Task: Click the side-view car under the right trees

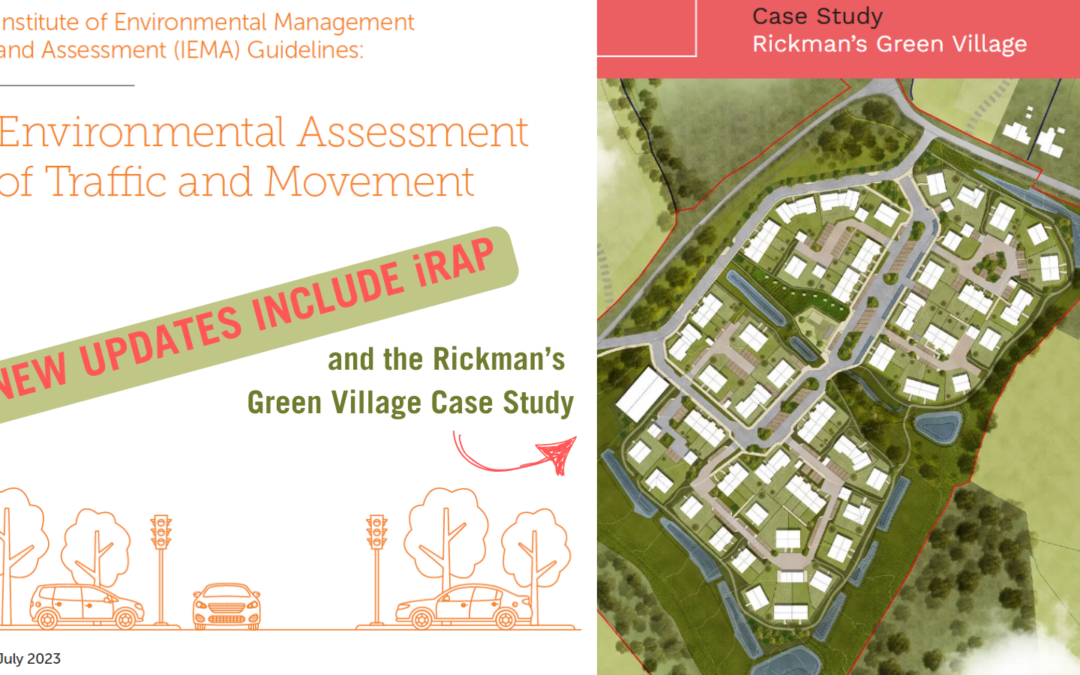Action: [x=464, y=606]
